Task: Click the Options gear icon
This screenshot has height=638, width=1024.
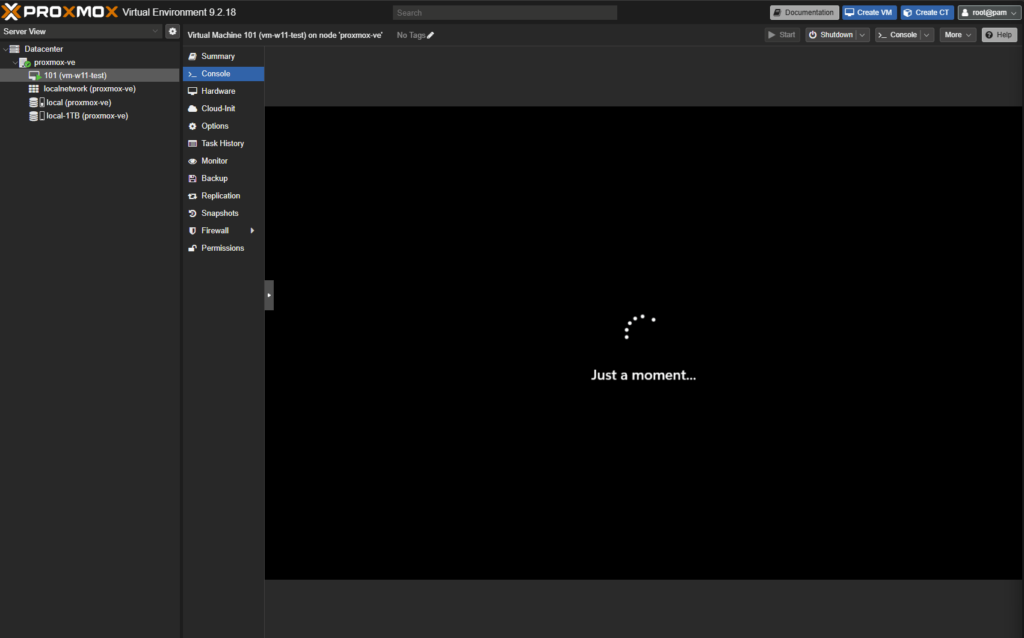Action: (x=193, y=126)
